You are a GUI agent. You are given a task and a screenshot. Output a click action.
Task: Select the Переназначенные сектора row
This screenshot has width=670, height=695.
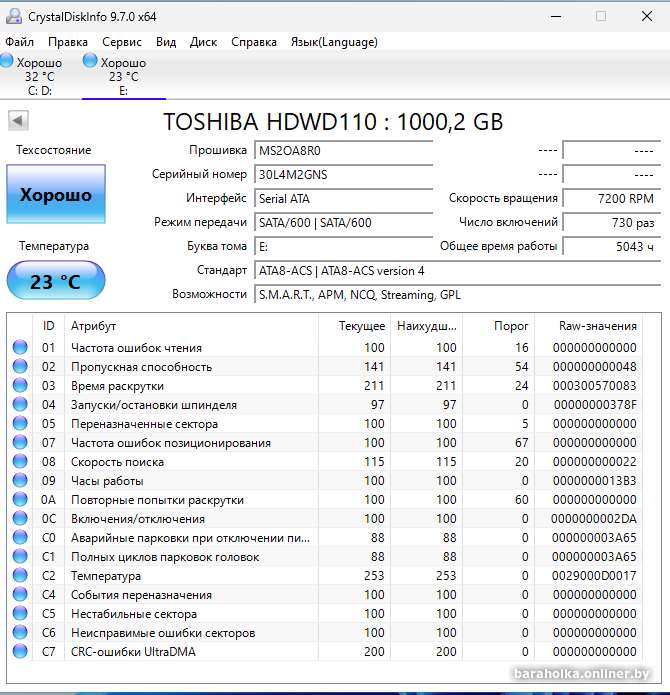pos(325,424)
